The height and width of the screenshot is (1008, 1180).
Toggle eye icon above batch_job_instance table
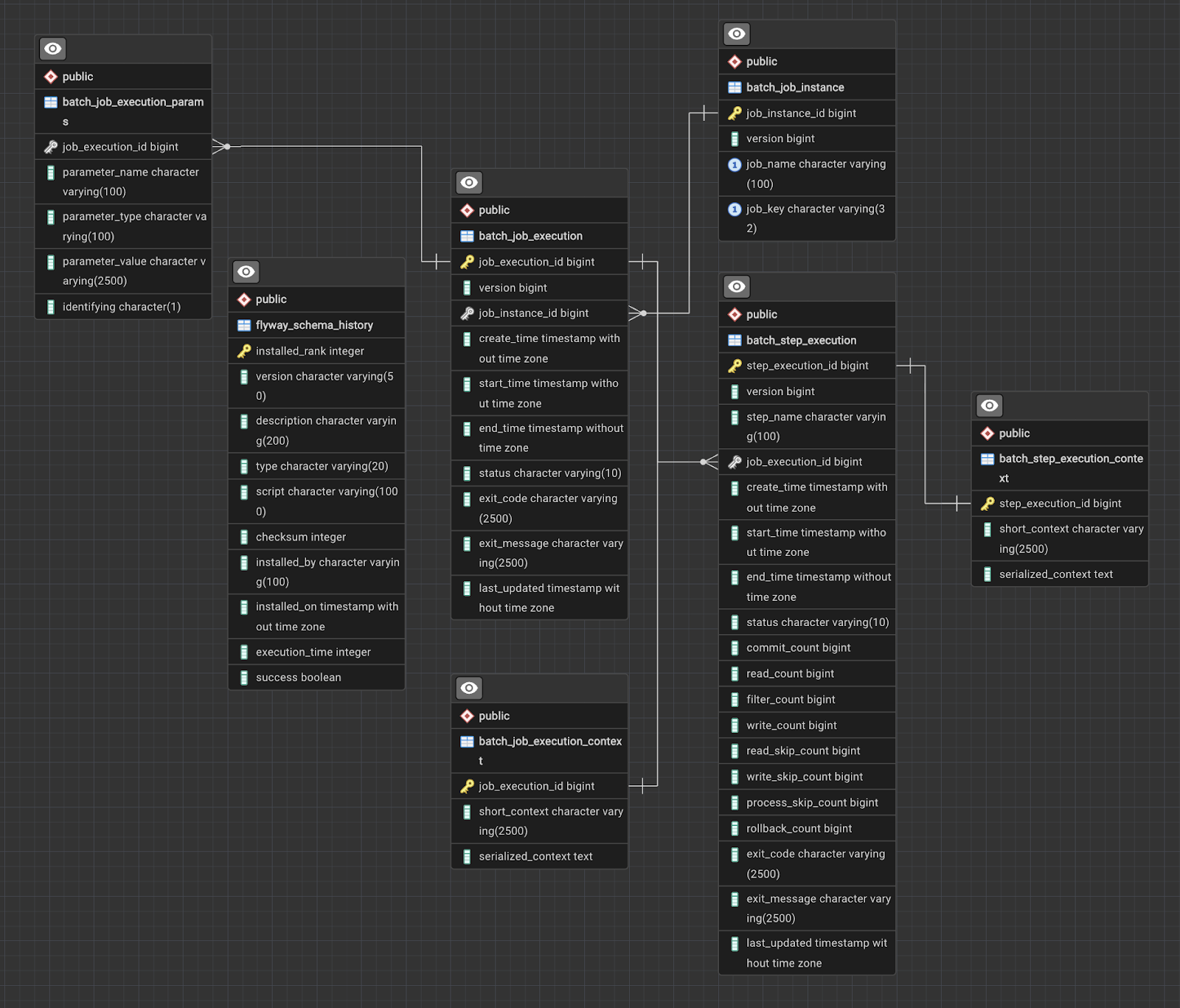click(736, 34)
